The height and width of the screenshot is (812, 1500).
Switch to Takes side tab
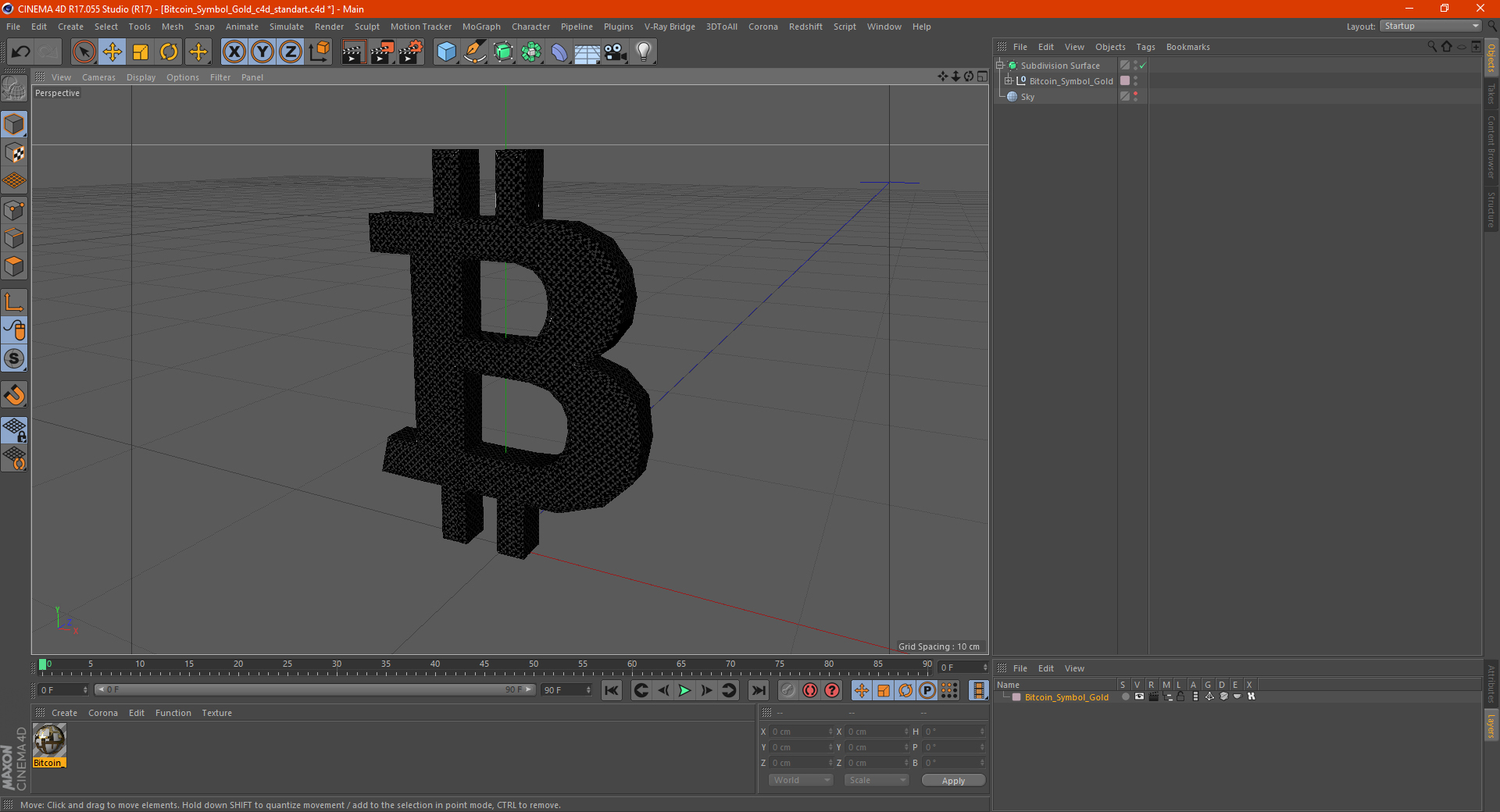[1491, 94]
